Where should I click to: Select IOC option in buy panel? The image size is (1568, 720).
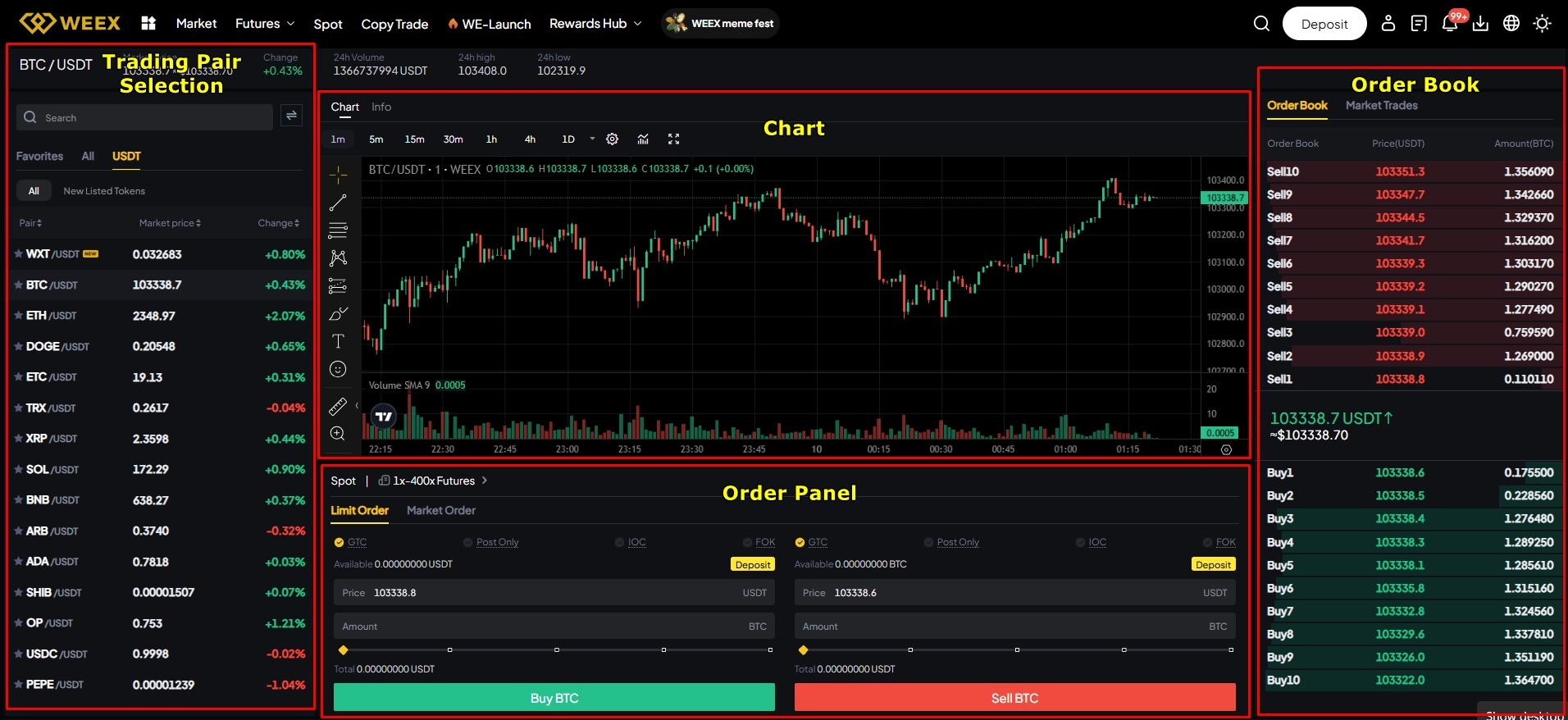pyautogui.click(x=631, y=542)
